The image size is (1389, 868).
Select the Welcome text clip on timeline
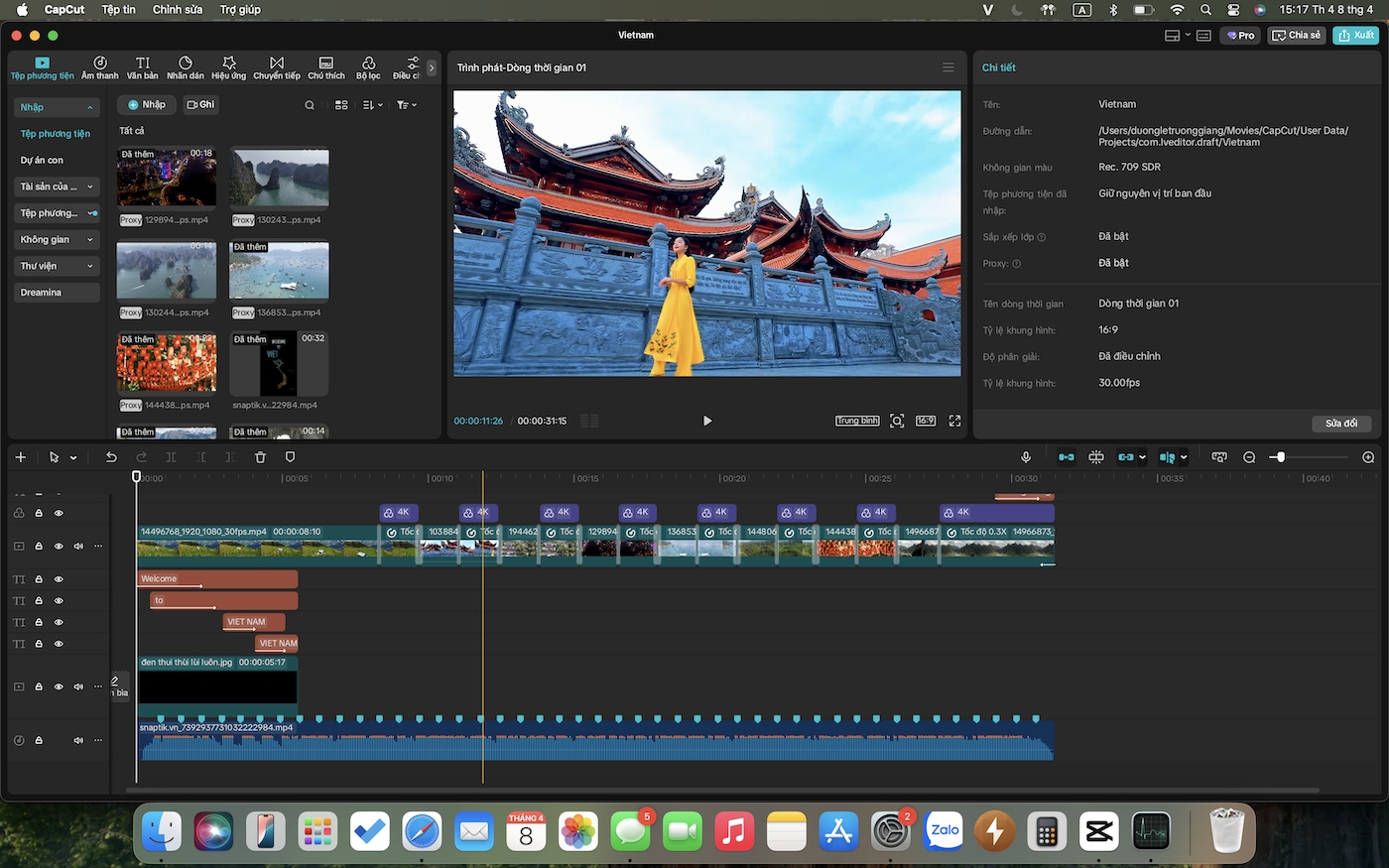[217, 579]
